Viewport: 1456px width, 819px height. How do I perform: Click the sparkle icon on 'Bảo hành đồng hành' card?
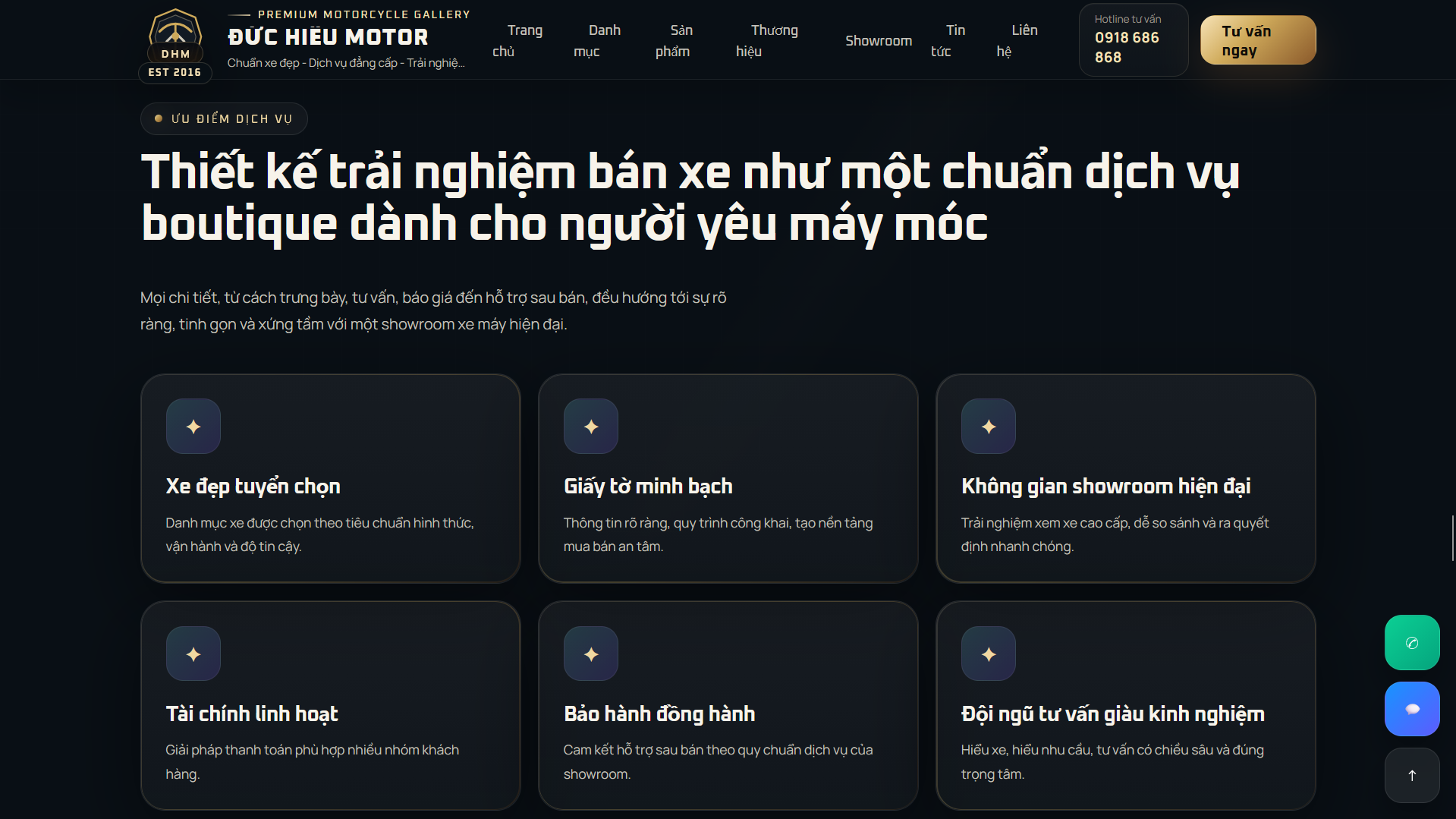point(590,653)
